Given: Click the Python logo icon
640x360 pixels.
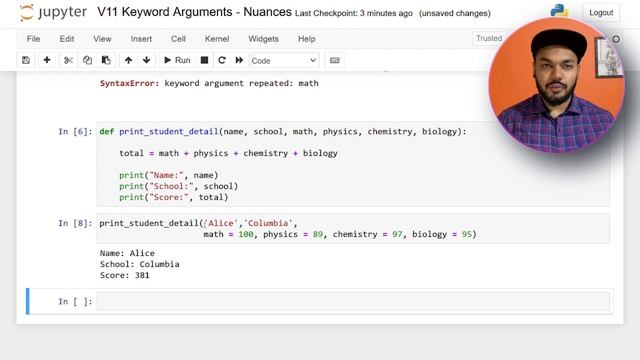Looking at the screenshot, I should tap(559, 11).
